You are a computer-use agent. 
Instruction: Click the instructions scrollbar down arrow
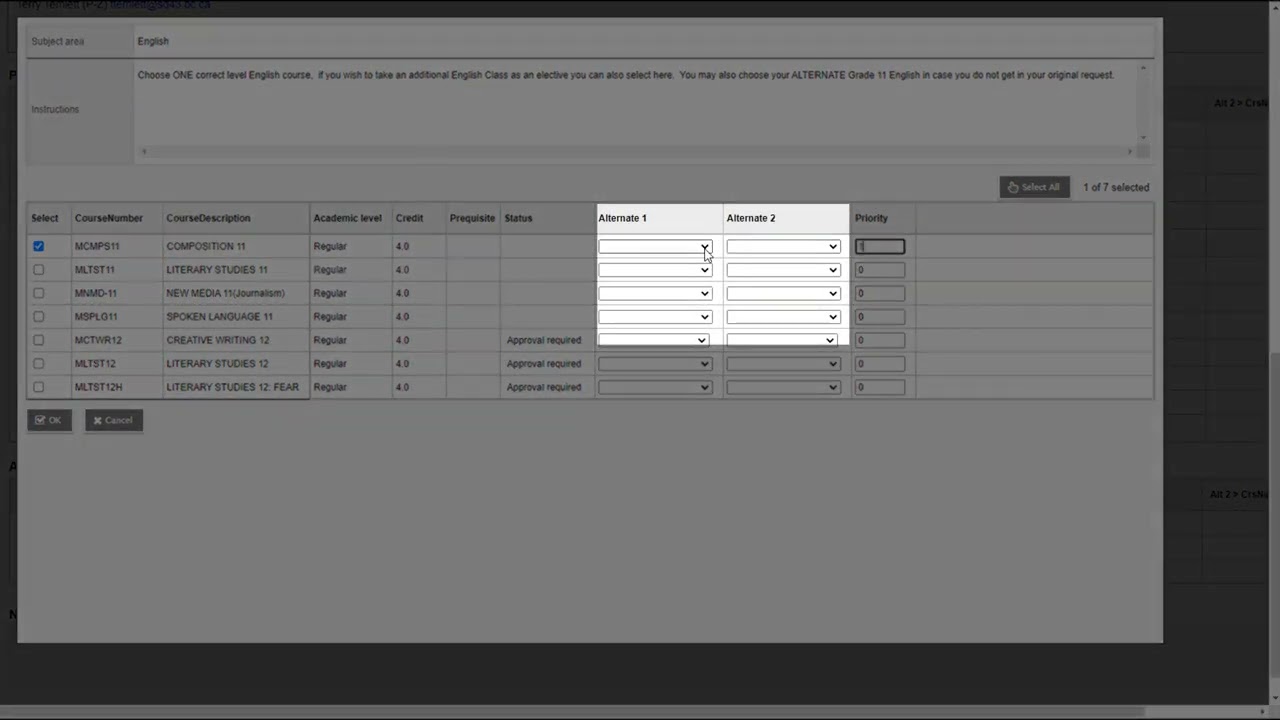(x=1143, y=138)
